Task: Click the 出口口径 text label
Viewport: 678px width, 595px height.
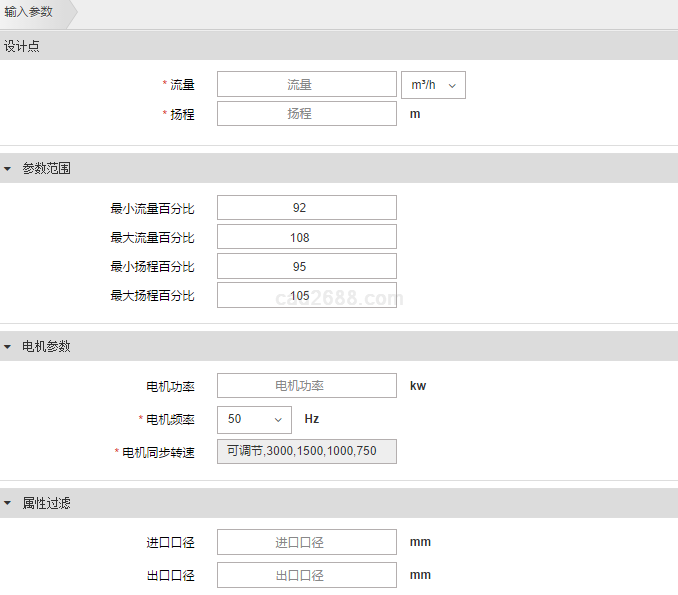Action: 170,576
